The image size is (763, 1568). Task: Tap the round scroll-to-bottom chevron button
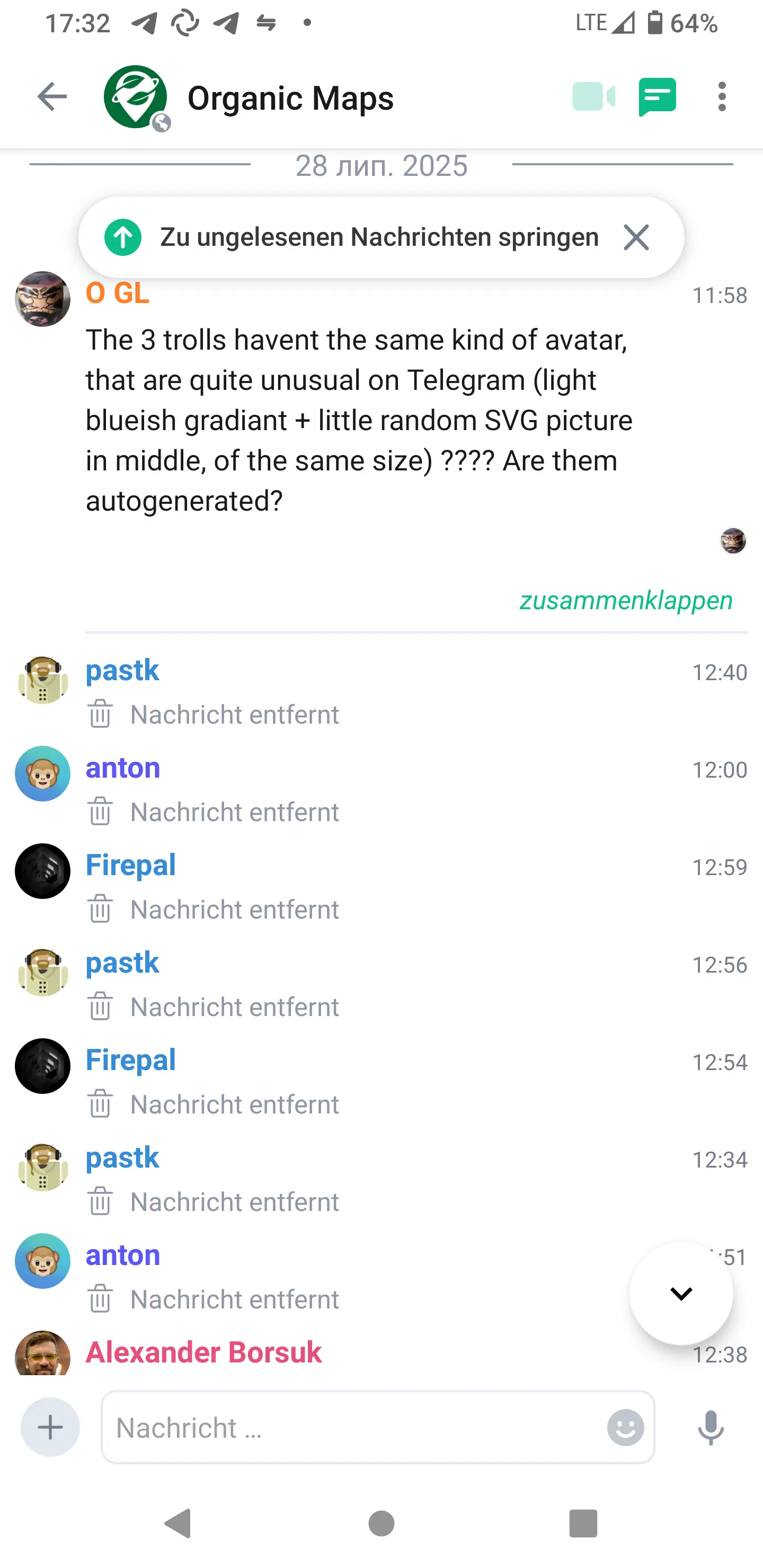coord(681,1293)
